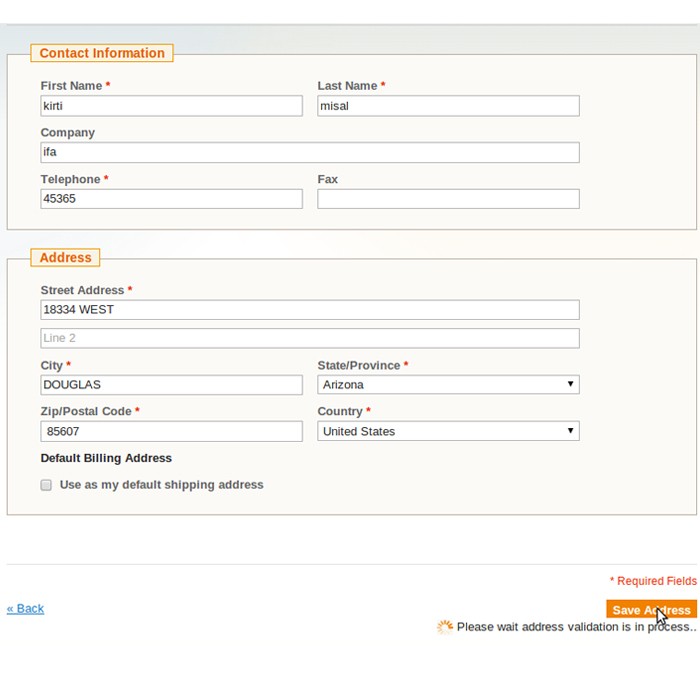Click the First Name field containing kirti

[x=171, y=106]
